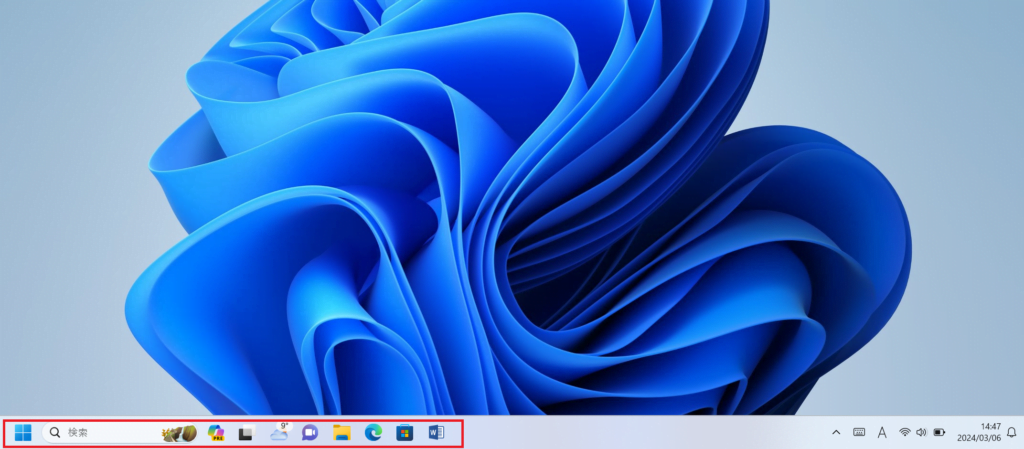Viewport: 1024px width, 449px height.
Task: Check the battery status icon
Action: pyautogui.click(x=939, y=432)
